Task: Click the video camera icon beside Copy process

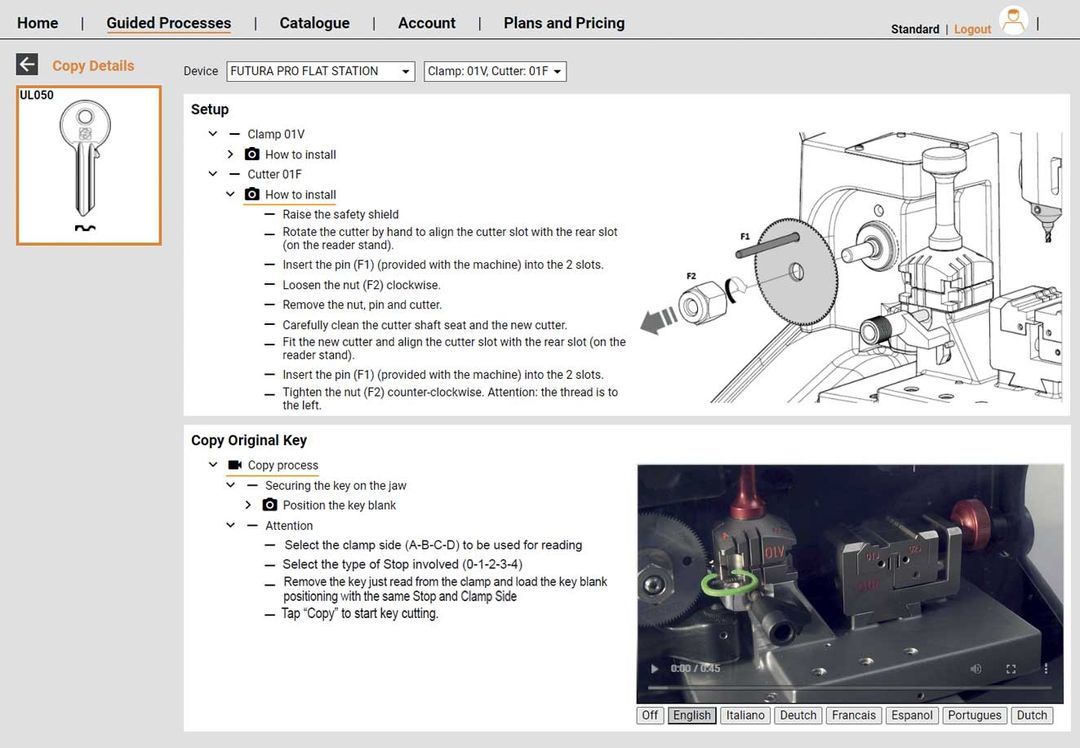Action: coord(234,465)
